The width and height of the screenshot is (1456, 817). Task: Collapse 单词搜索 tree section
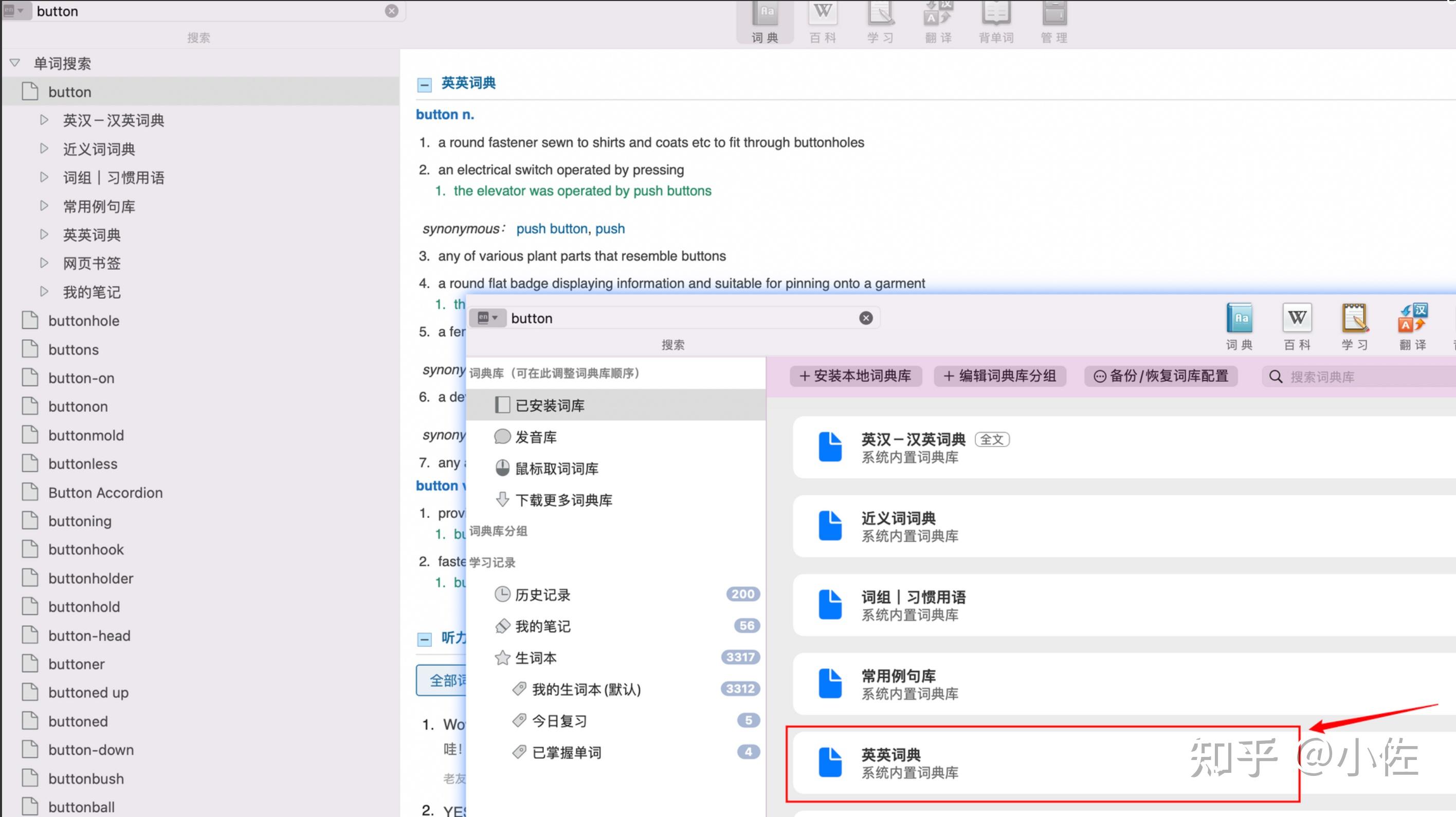15,63
